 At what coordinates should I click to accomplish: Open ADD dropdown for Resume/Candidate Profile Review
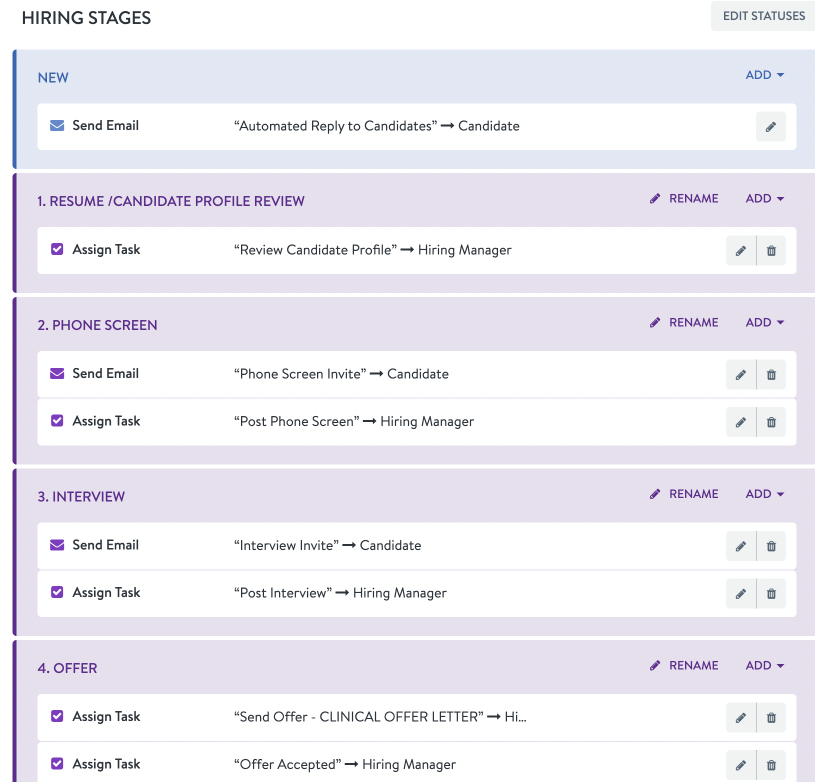765,199
